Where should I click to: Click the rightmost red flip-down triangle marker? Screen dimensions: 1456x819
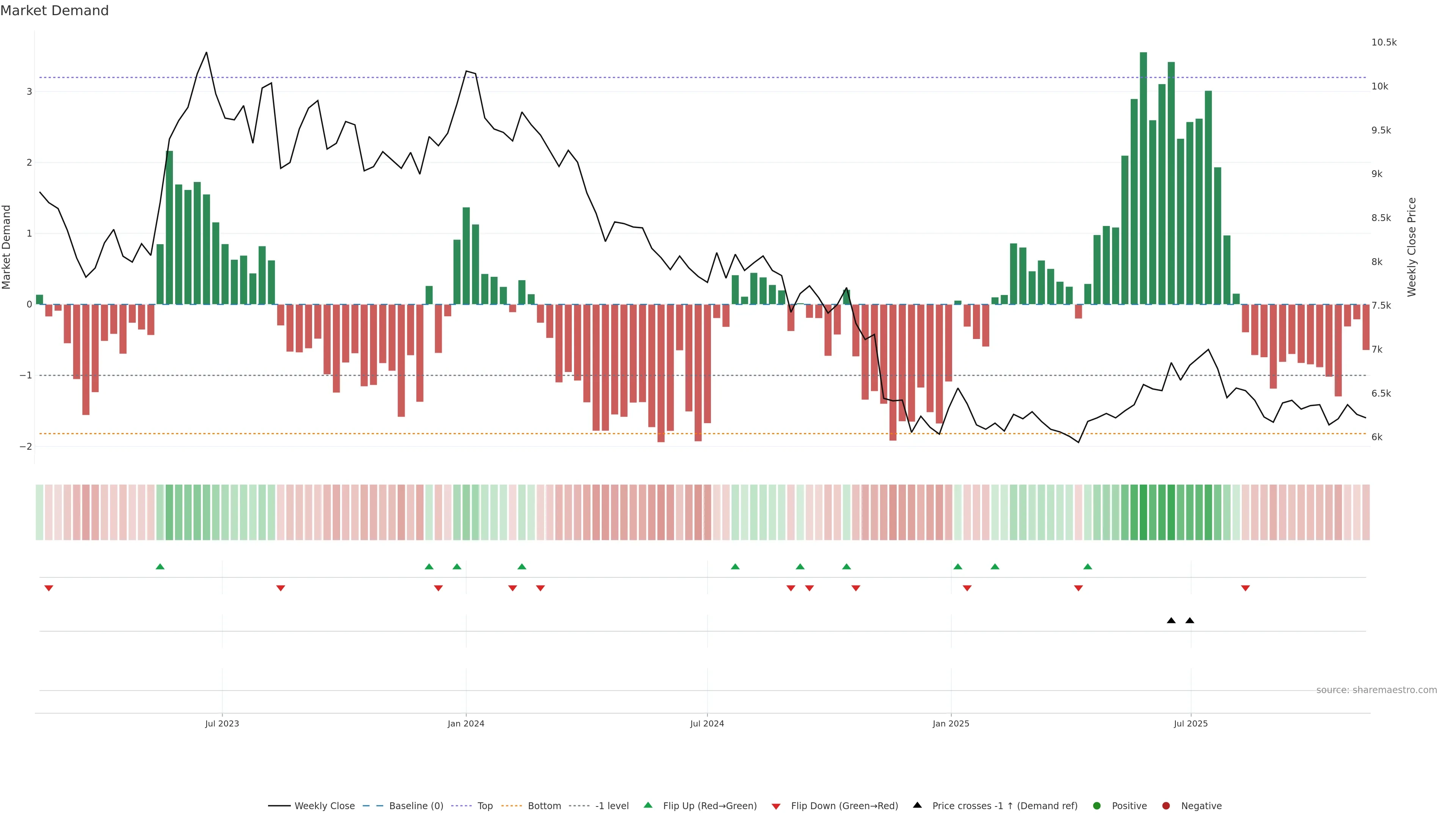pyautogui.click(x=1245, y=588)
